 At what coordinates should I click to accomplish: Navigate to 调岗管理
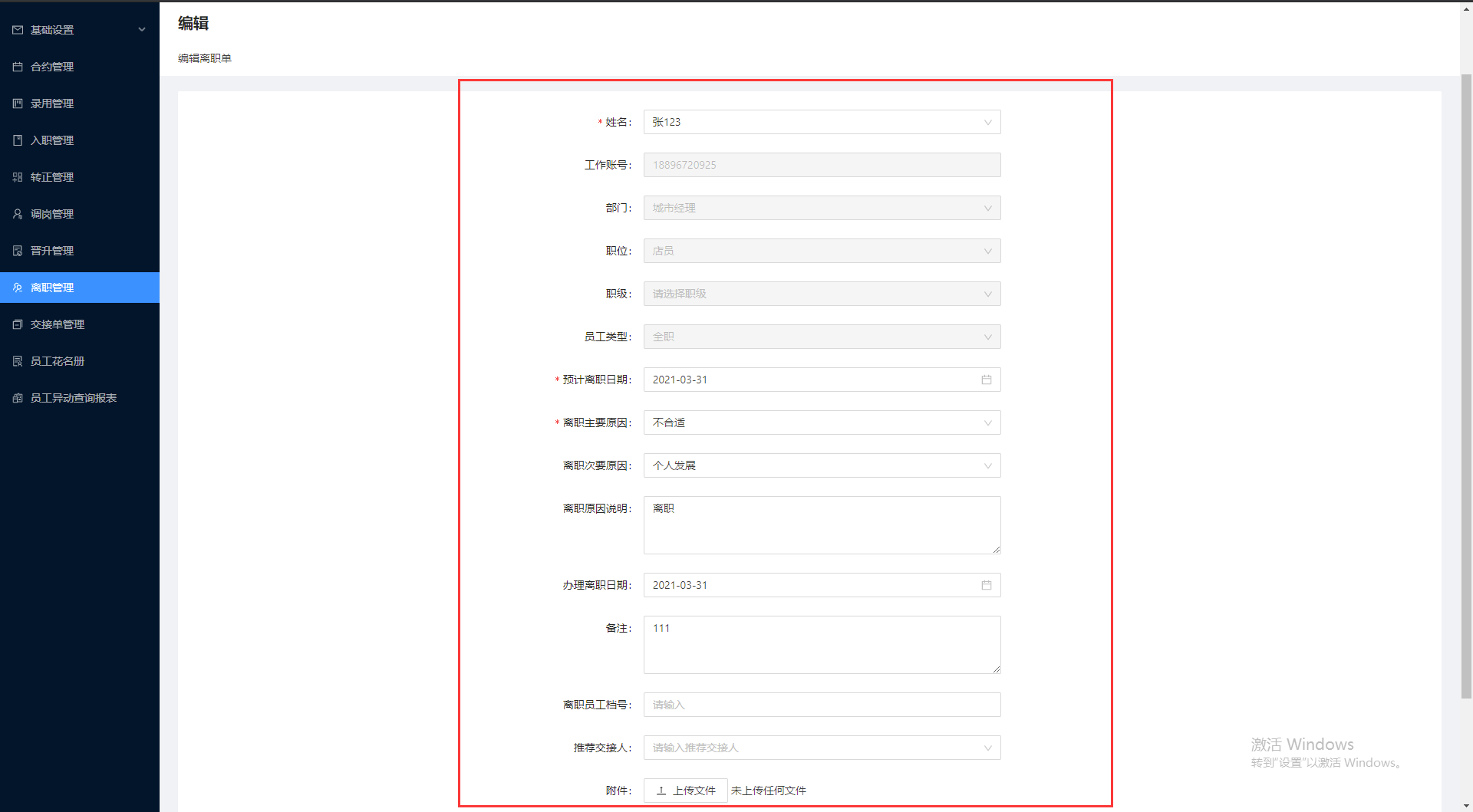[x=80, y=214]
